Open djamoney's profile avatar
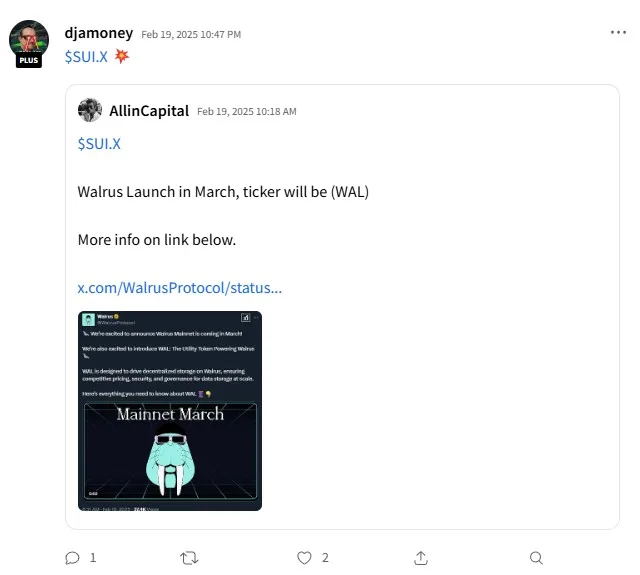640x575 pixels. click(x=29, y=40)
